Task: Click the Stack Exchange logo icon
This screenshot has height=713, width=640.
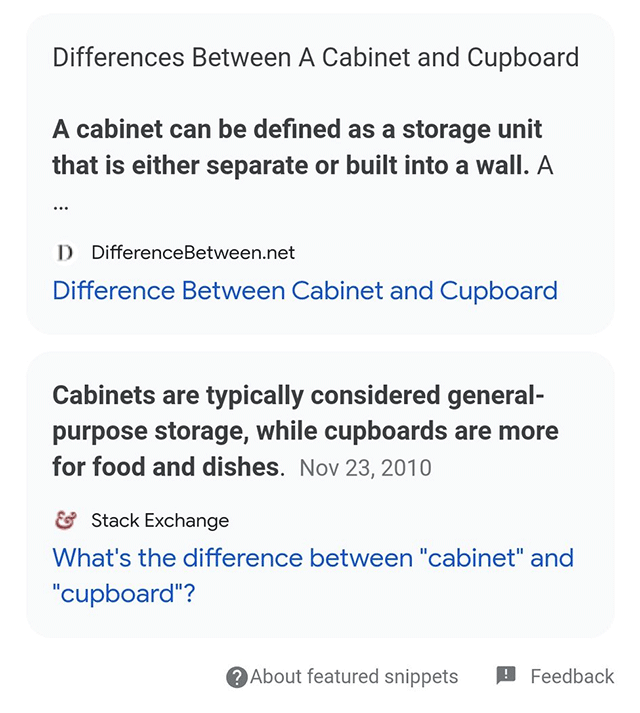Action: point(66,520)
